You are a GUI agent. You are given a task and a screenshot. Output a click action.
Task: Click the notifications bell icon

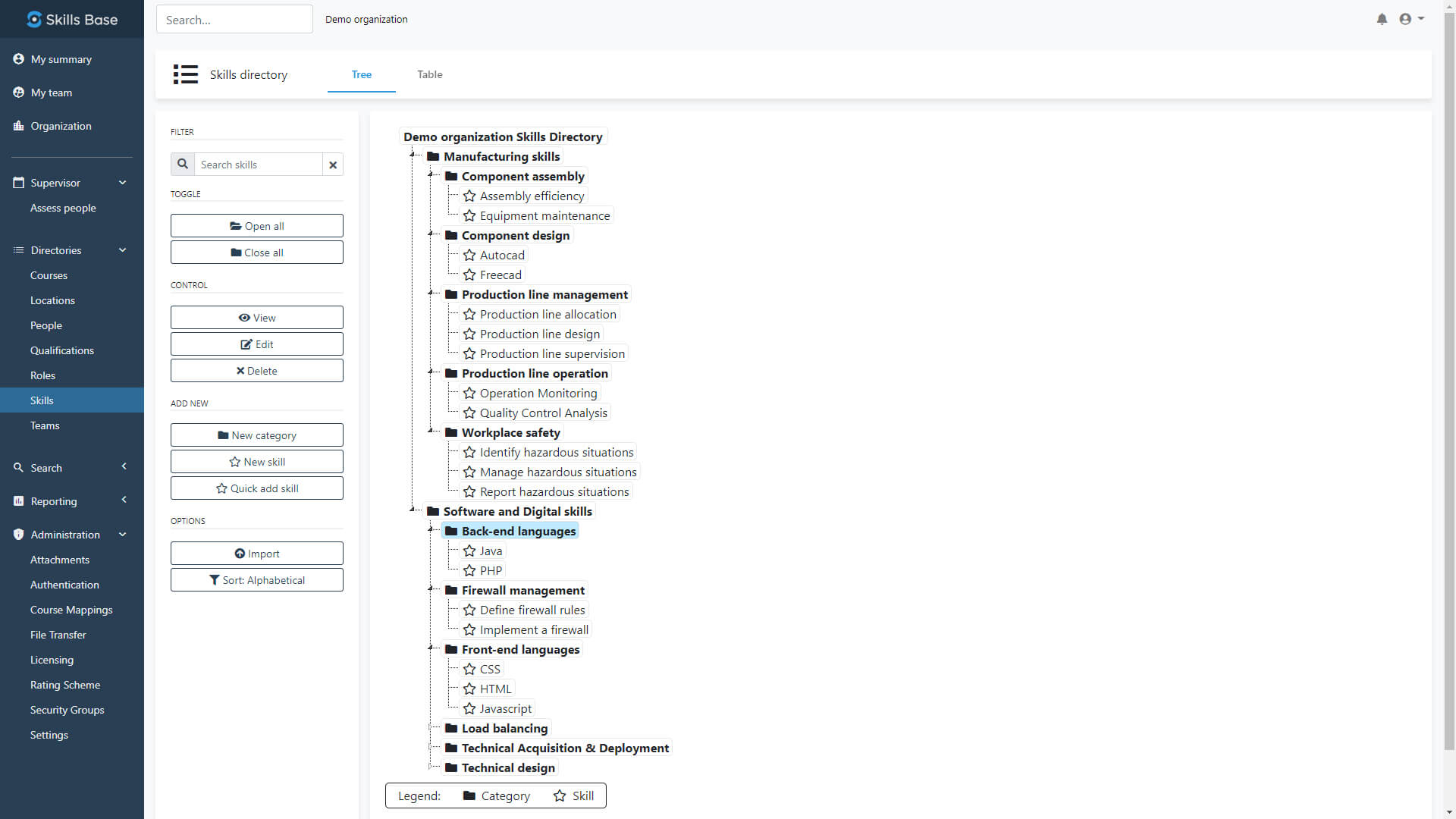point(1381,19)
